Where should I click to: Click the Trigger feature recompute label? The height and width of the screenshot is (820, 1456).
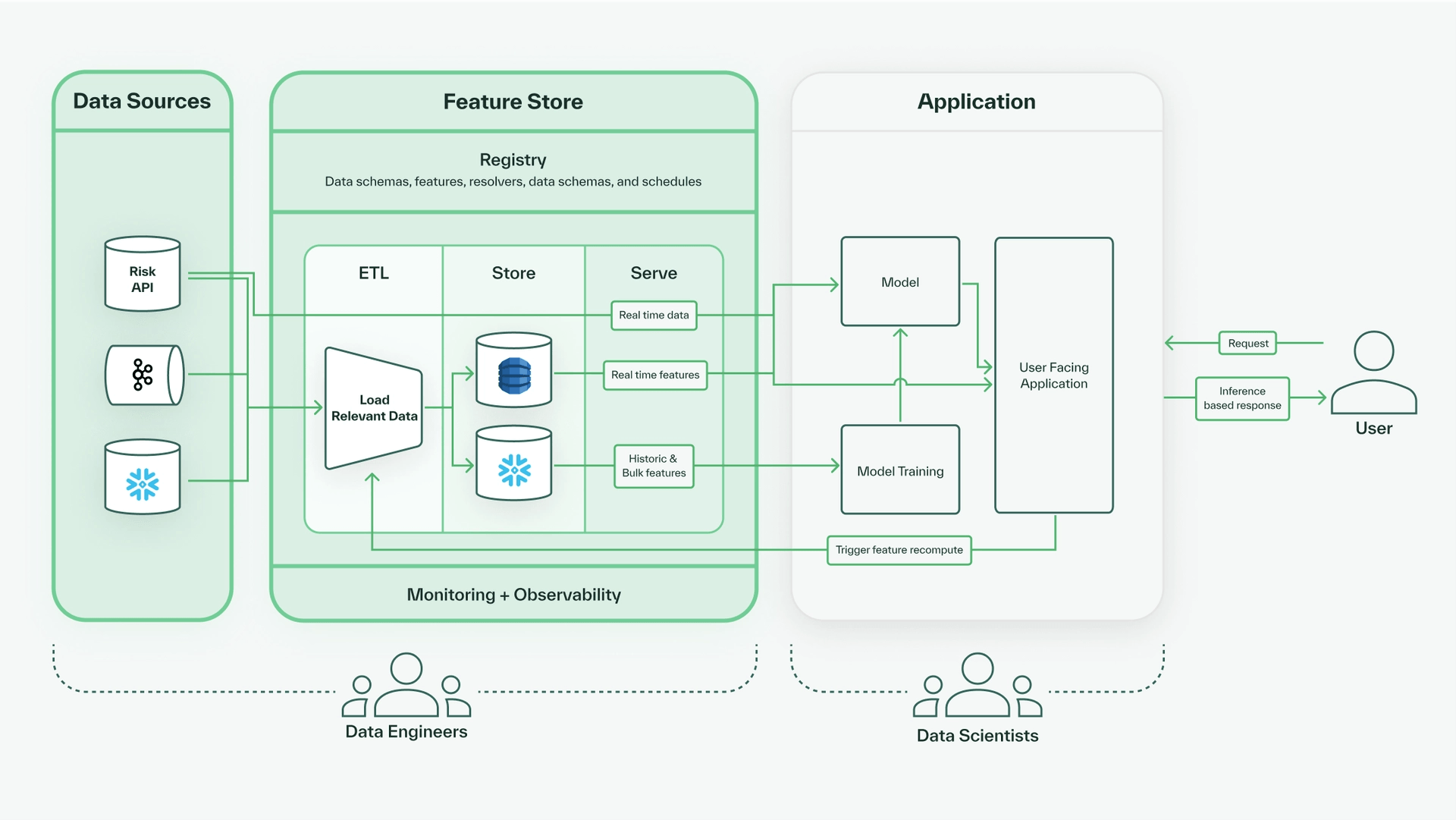point(899,550)
